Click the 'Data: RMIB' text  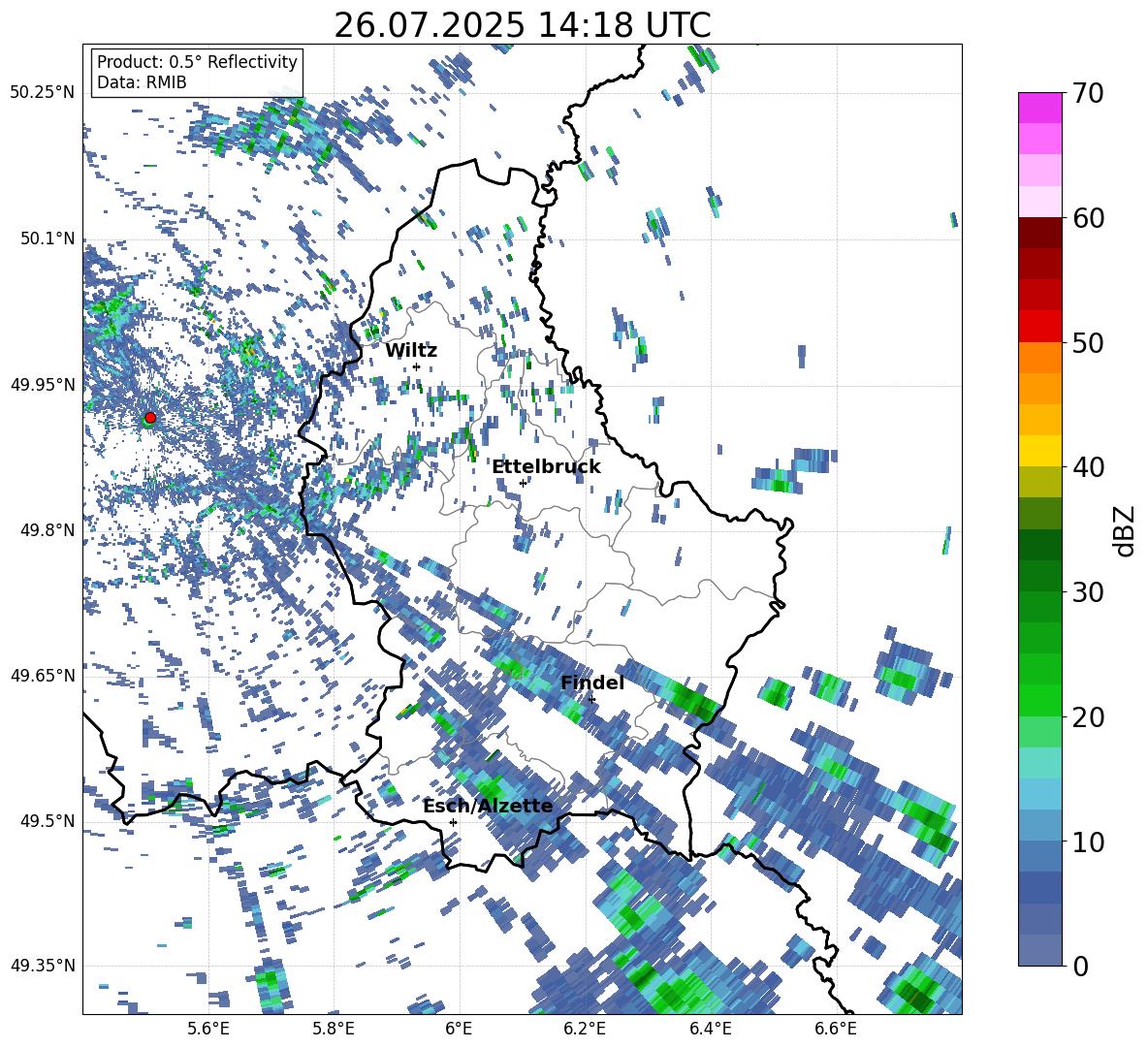coord(142,82)
